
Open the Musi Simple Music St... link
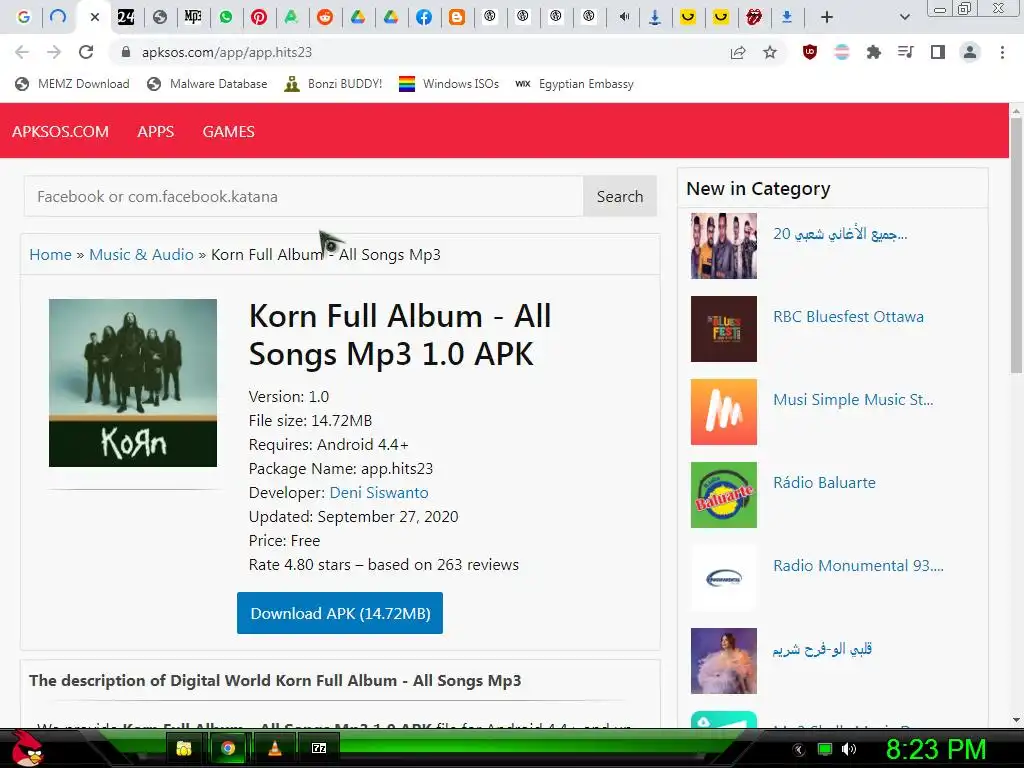(x=853, y=400)
